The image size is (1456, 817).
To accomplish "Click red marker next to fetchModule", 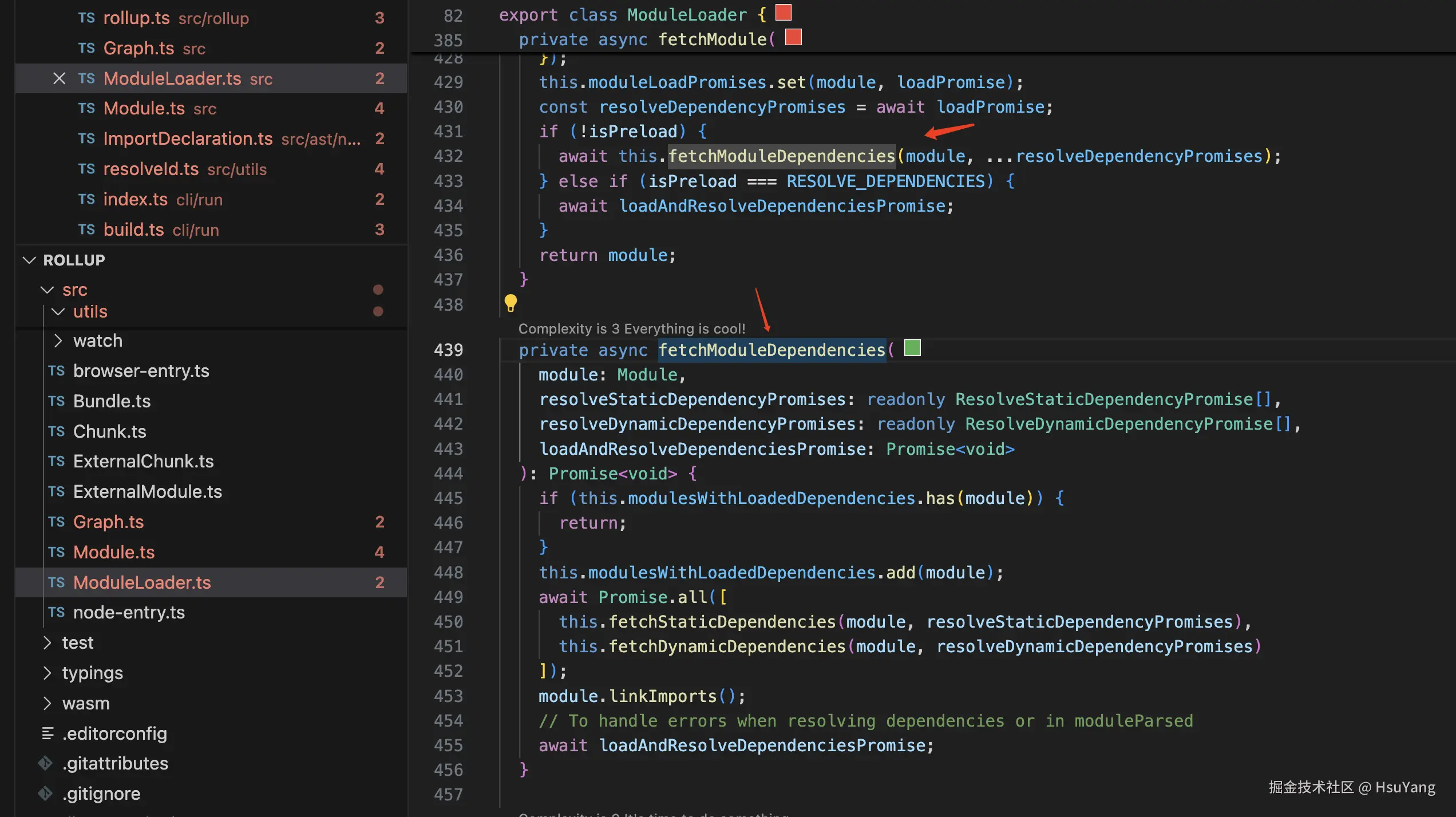I will tap(793, 38).
